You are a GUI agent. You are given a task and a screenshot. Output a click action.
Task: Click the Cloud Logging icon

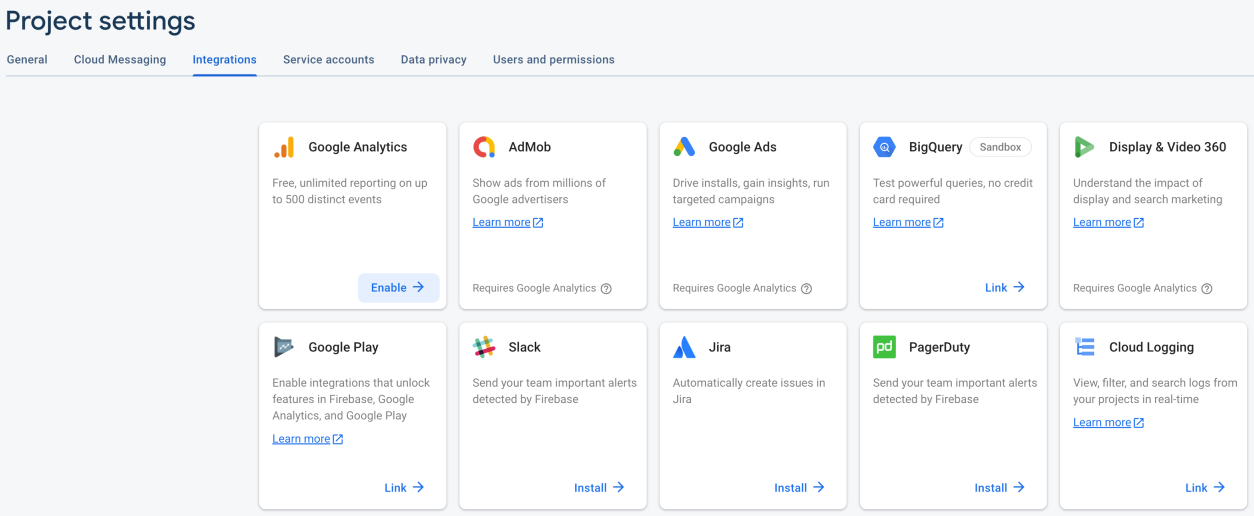point(1085,347)
